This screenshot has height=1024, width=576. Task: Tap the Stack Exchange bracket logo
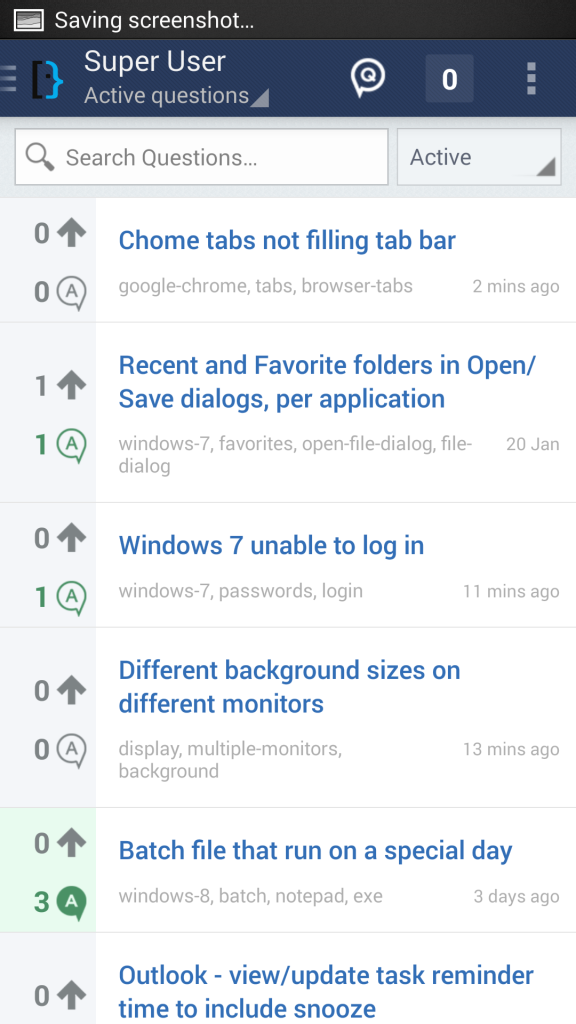[x=48, y=78]
